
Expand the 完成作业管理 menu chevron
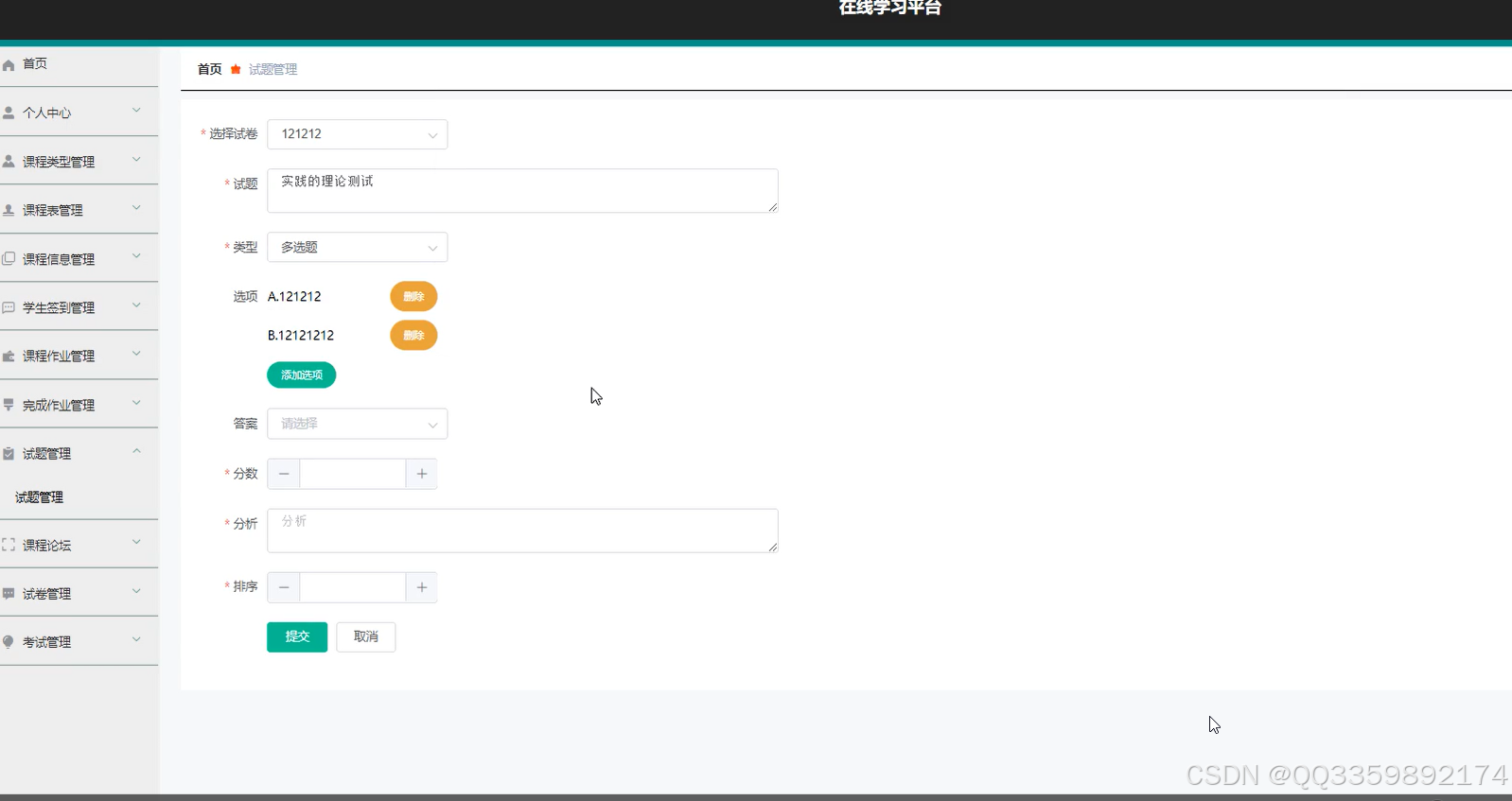coord(136,402)
